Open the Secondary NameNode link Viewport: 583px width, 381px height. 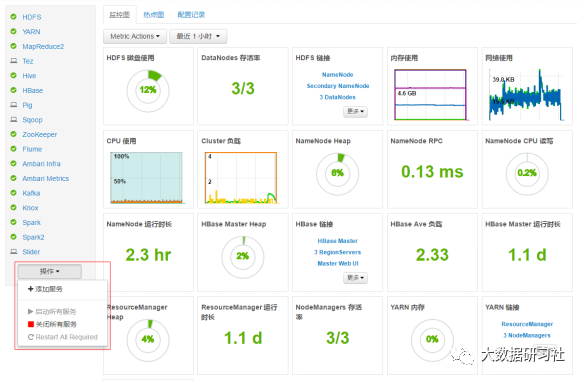(338, 86)
